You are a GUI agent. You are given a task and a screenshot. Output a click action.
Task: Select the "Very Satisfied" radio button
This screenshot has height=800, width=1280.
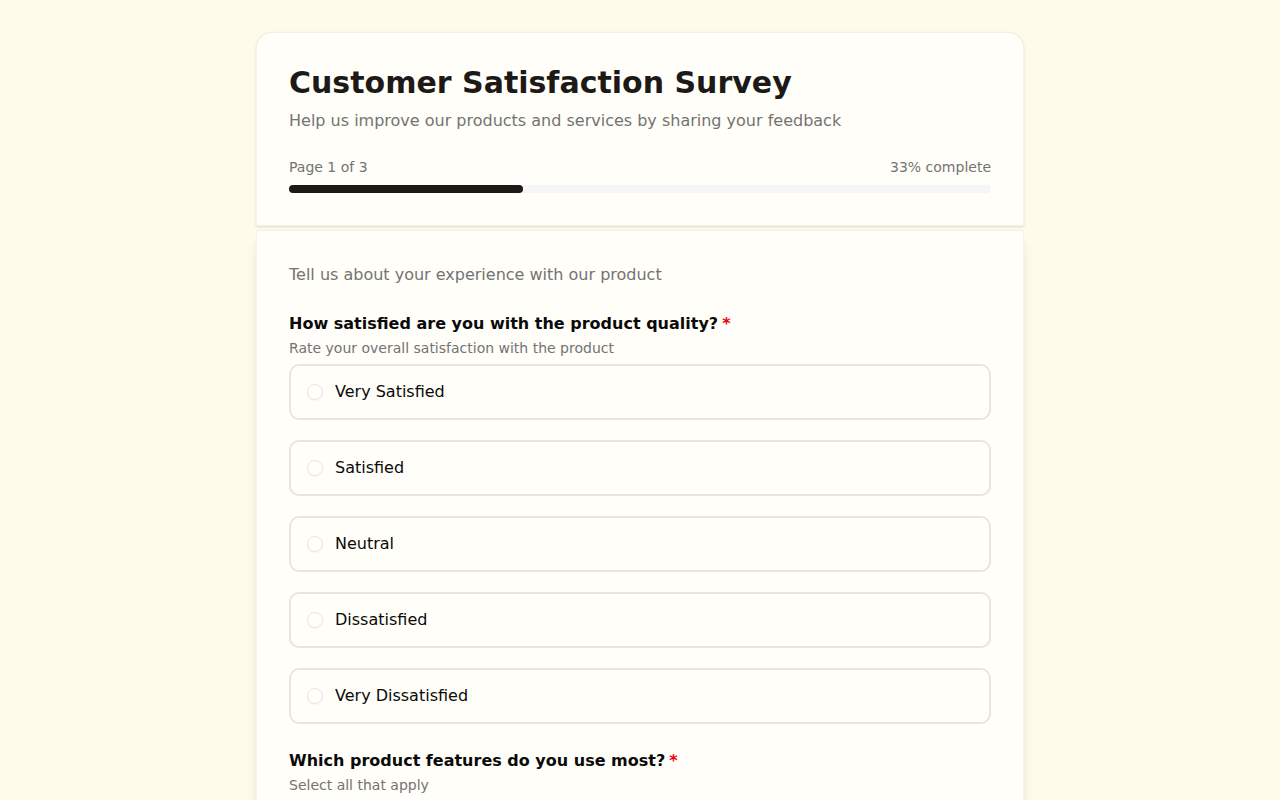(x=315, y=392)
